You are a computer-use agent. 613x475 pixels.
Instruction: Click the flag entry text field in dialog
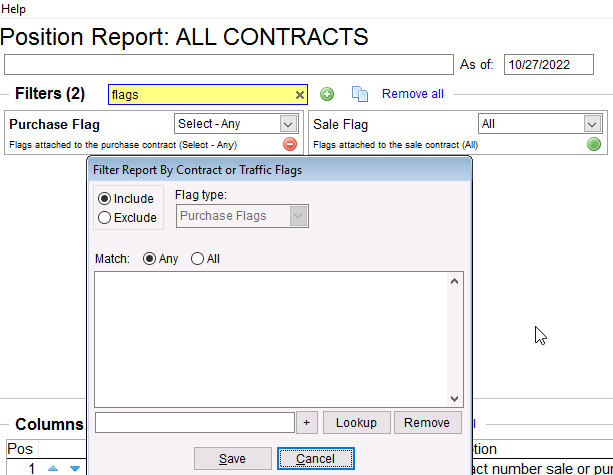195,422
